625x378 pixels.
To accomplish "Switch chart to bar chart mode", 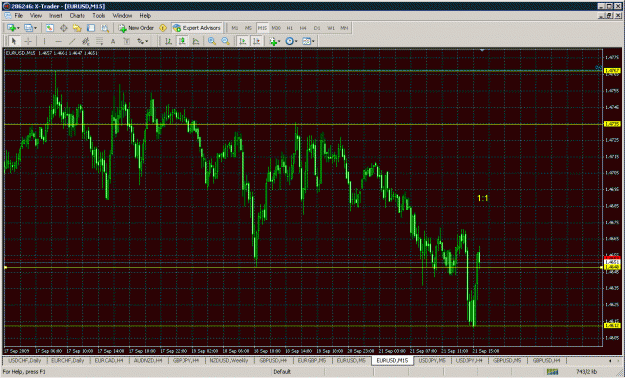I will pyautogui.click(x=168, y=41).
